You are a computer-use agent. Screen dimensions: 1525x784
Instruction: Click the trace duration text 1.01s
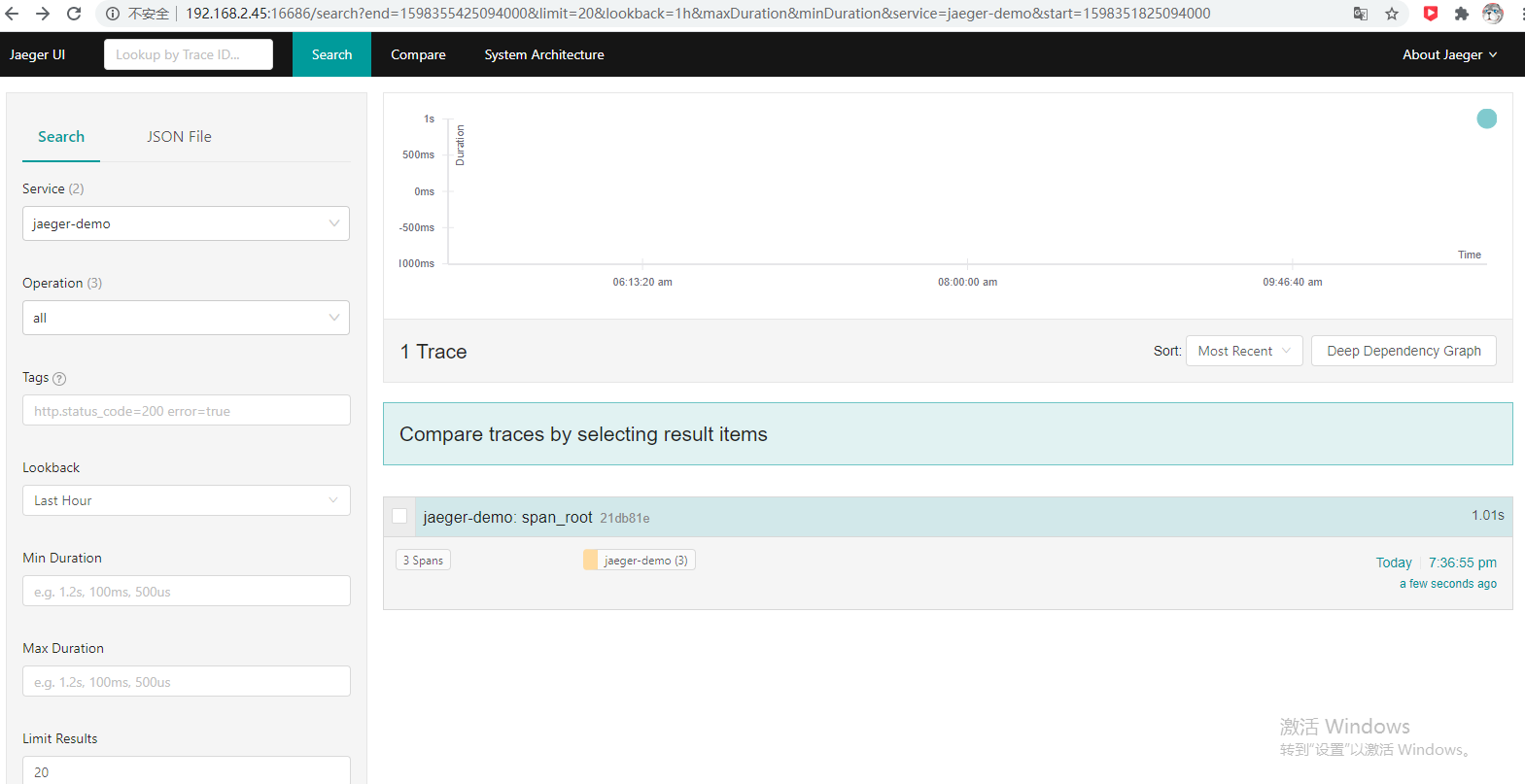(x=1487, y=515)
